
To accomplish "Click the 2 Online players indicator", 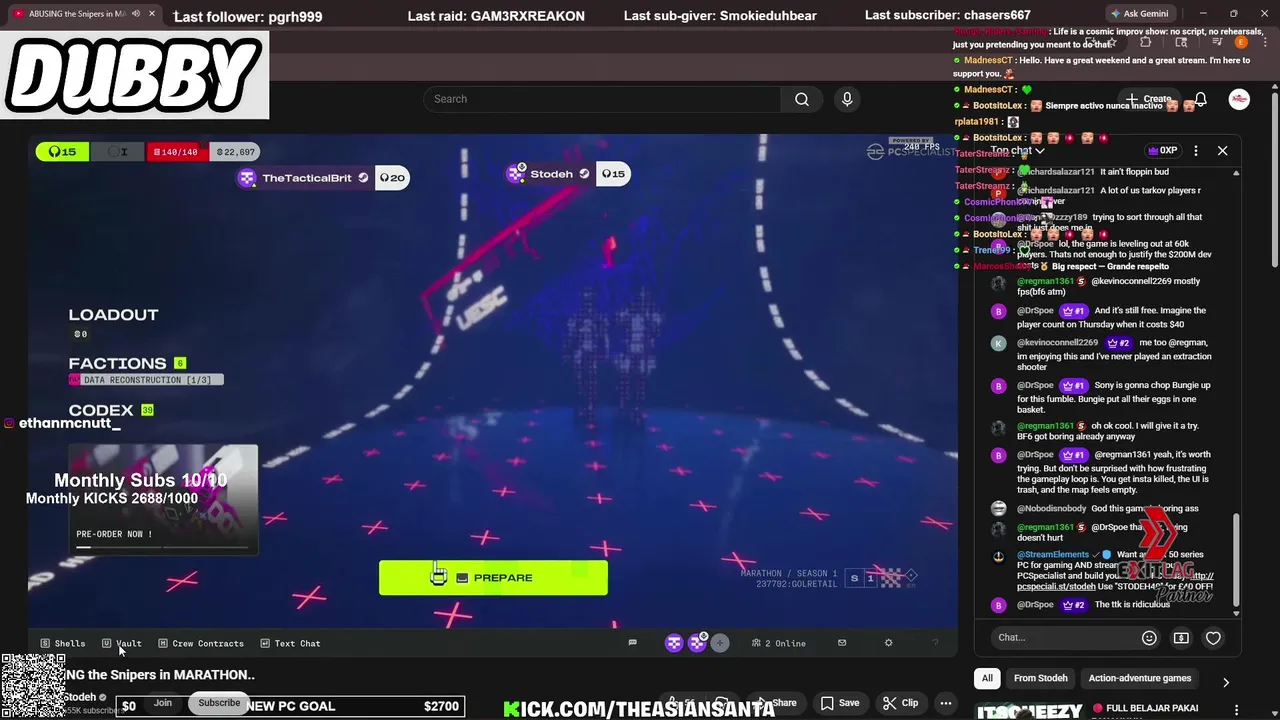I will click(779, 643).
